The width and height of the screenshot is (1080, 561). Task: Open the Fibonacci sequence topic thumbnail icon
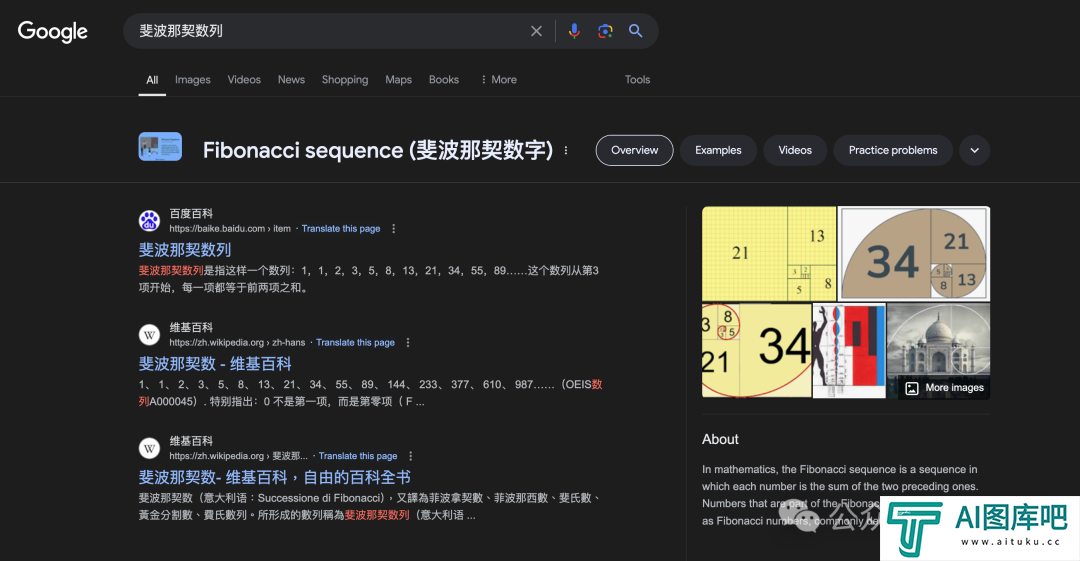160,147
